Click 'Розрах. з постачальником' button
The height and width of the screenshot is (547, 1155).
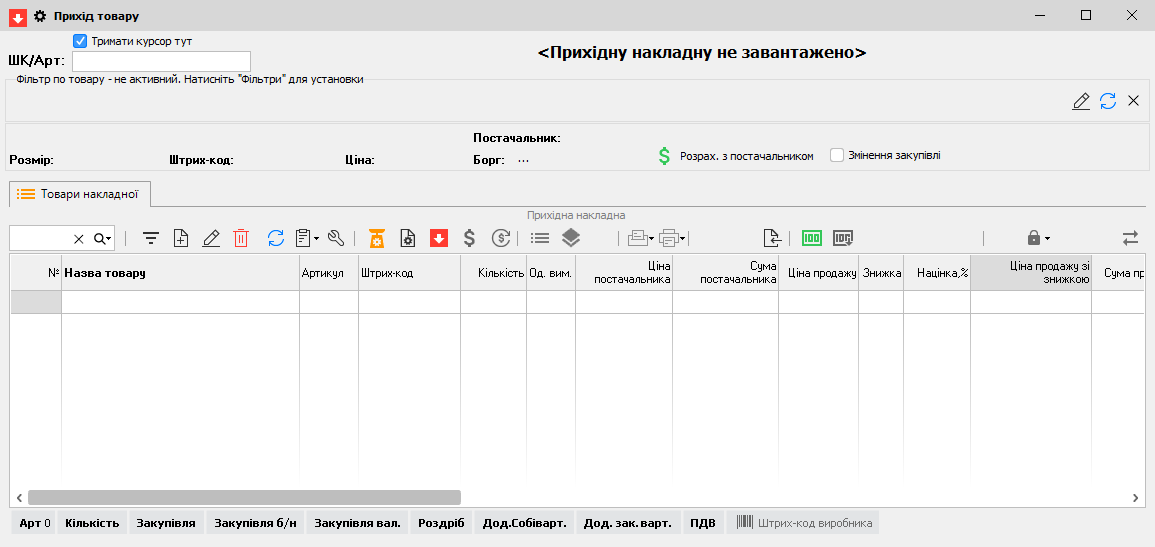(x=735, y=156)
